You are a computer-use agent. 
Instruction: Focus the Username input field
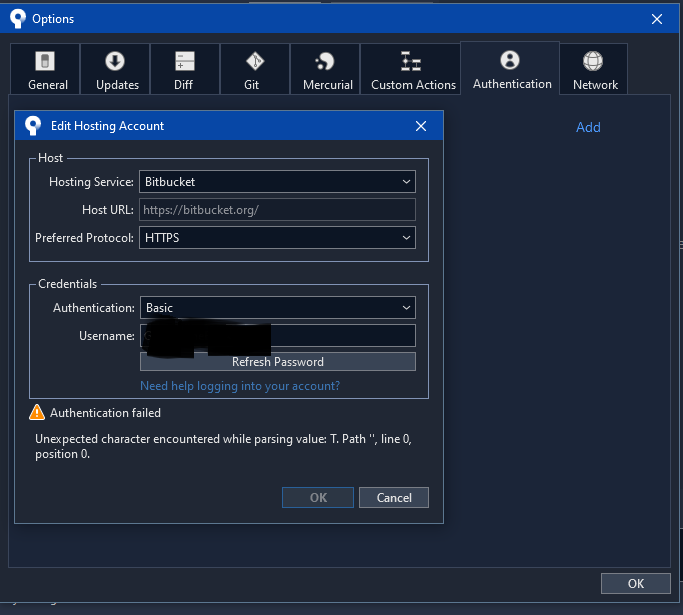click(x=278, y=336)
